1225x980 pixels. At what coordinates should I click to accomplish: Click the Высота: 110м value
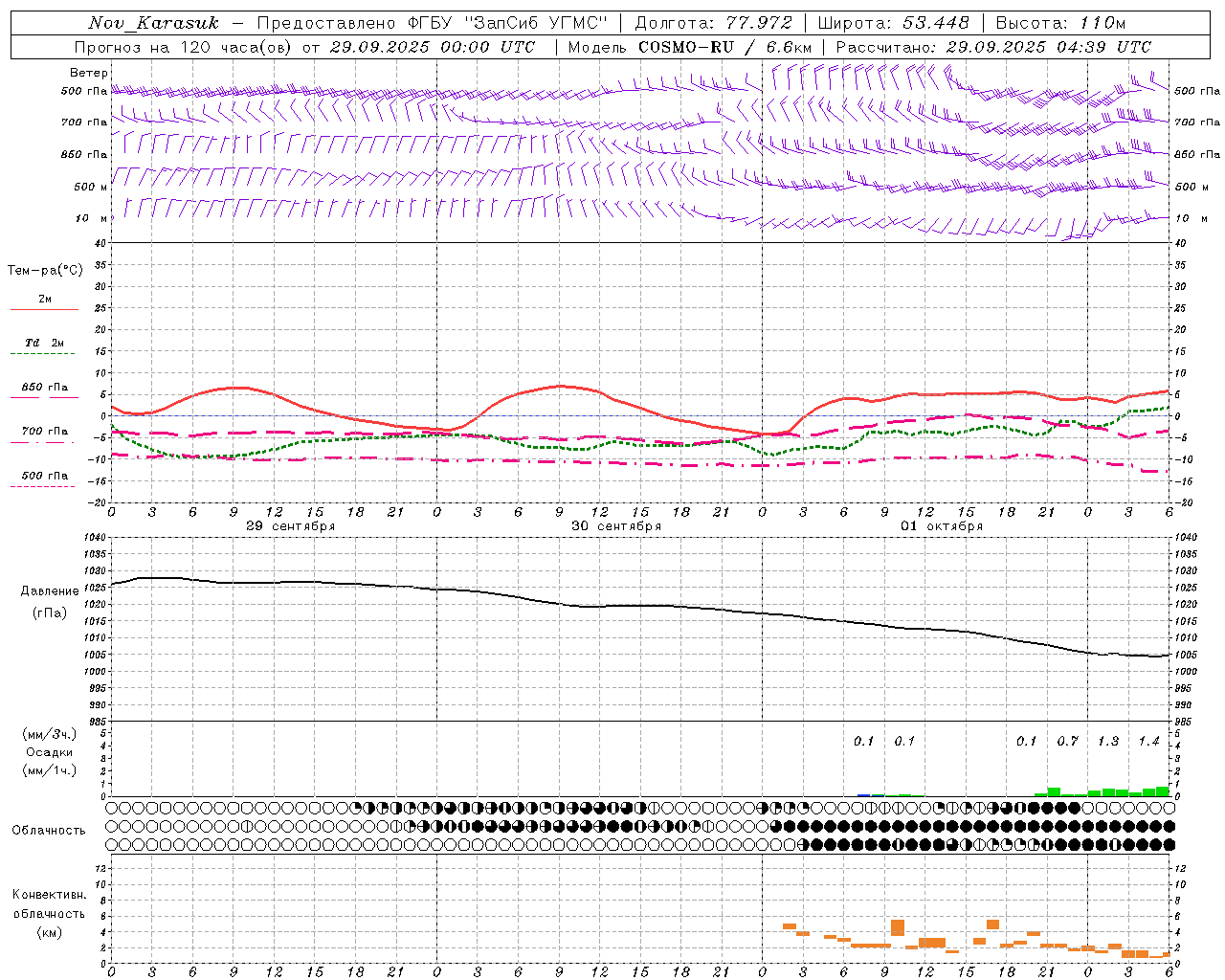click(x=1060, y=23)
